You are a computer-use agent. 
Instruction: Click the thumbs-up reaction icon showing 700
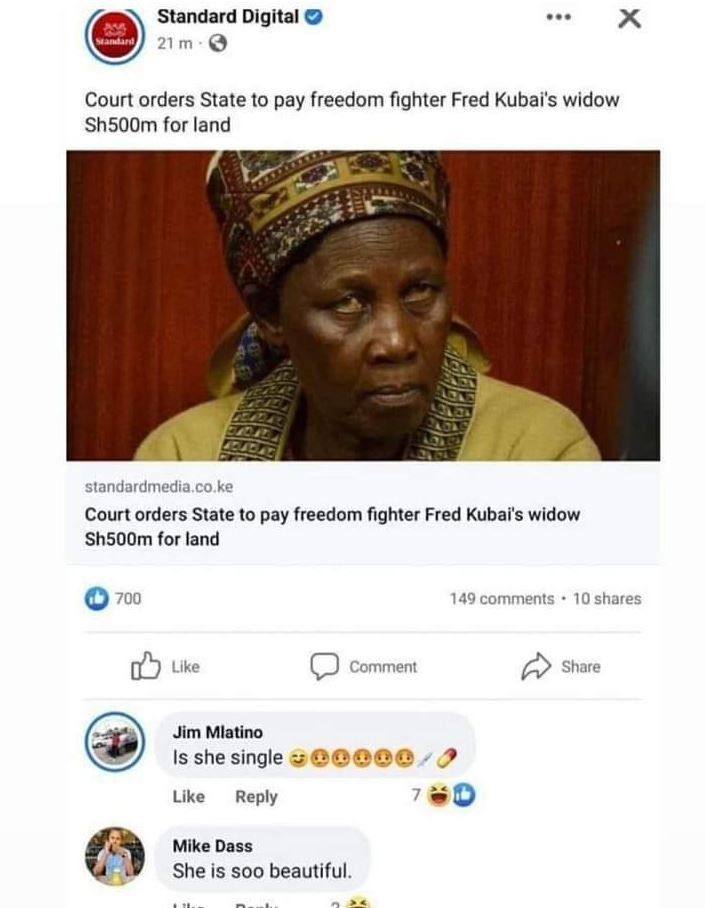click(97, 598)
